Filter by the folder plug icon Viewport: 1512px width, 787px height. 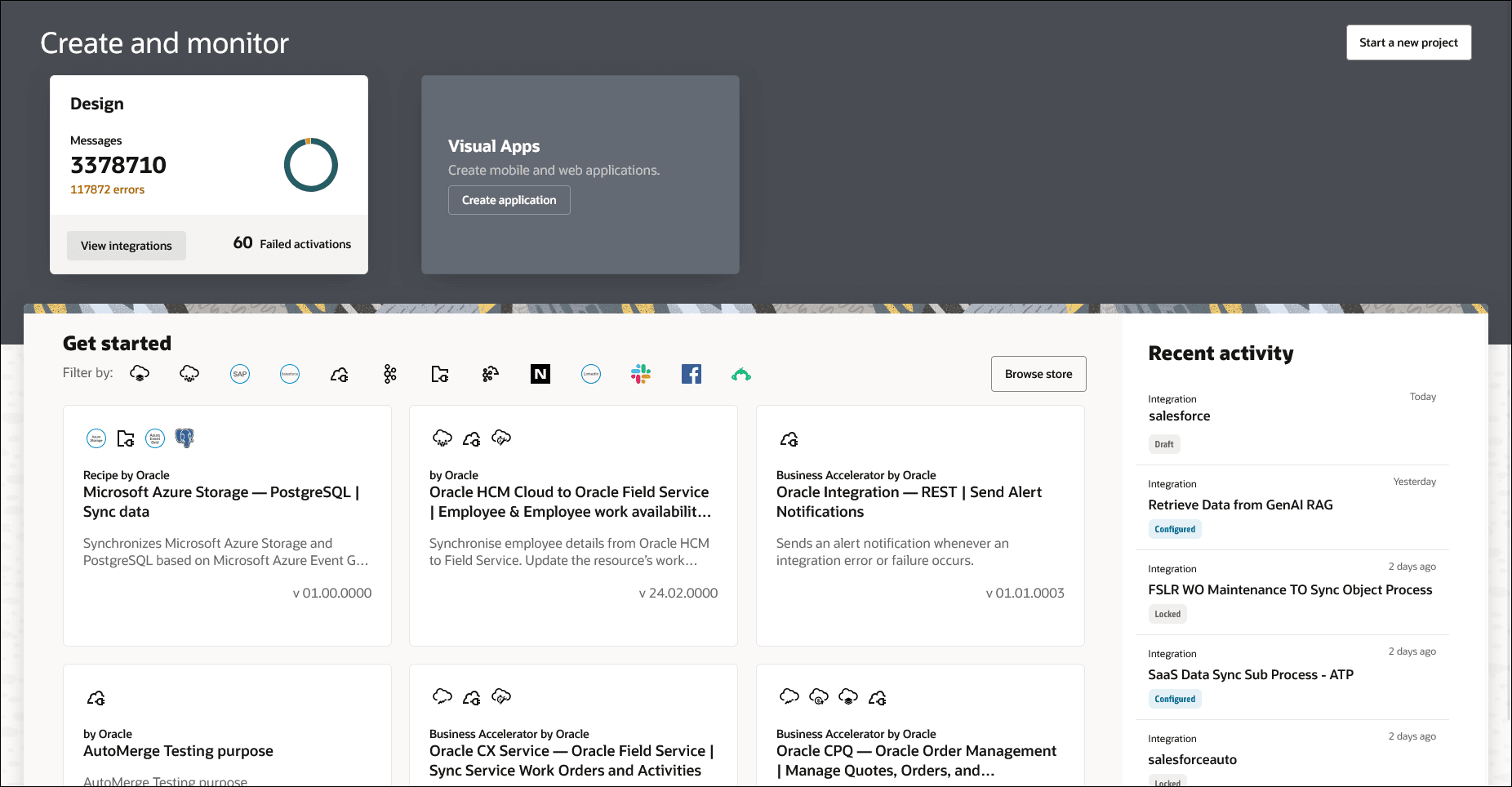tap(440, 374)
